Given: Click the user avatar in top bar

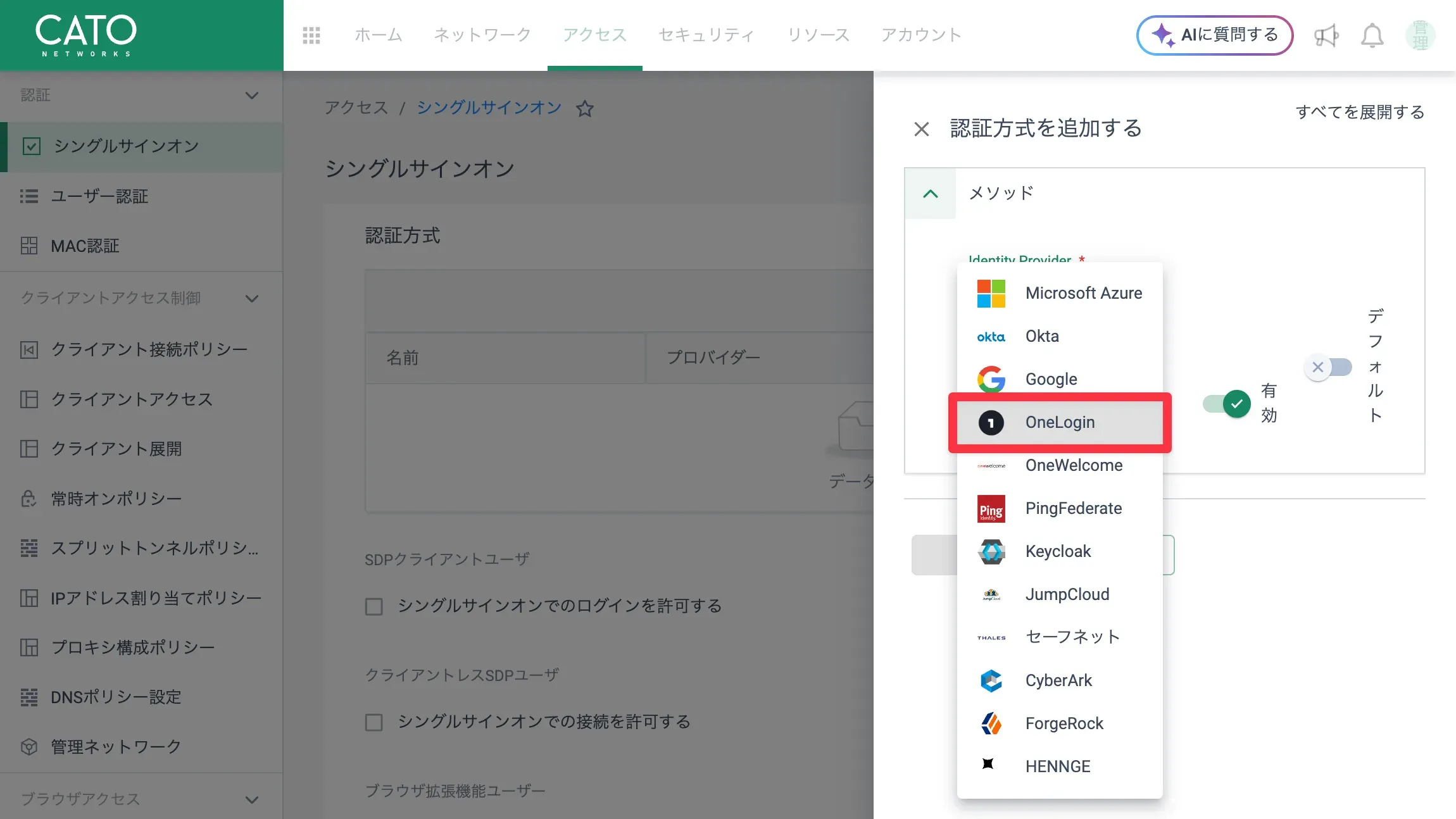Looking at the screenshot, I should tap(1420, 35).
